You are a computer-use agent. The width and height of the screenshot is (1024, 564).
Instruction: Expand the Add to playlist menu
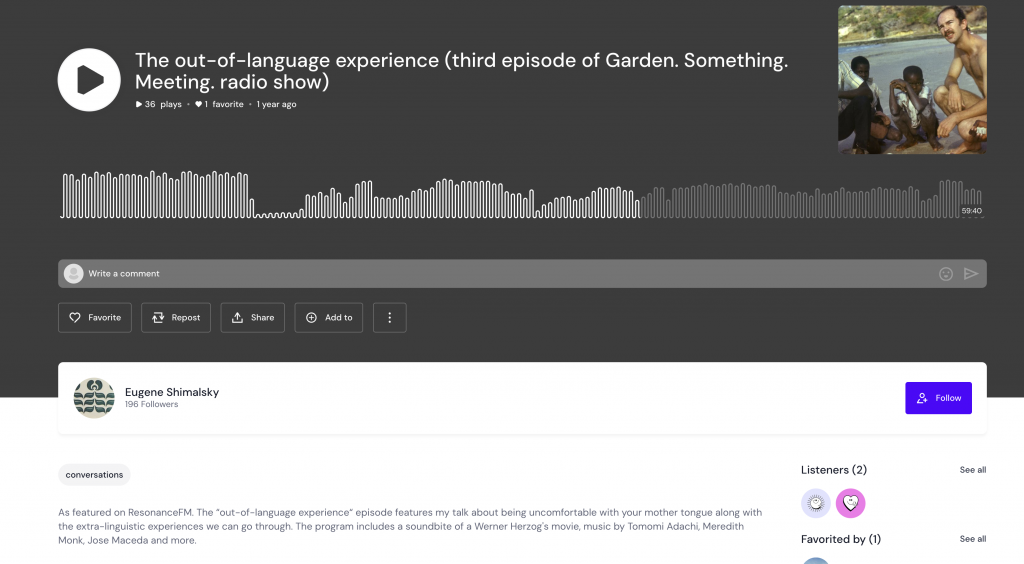328,318
